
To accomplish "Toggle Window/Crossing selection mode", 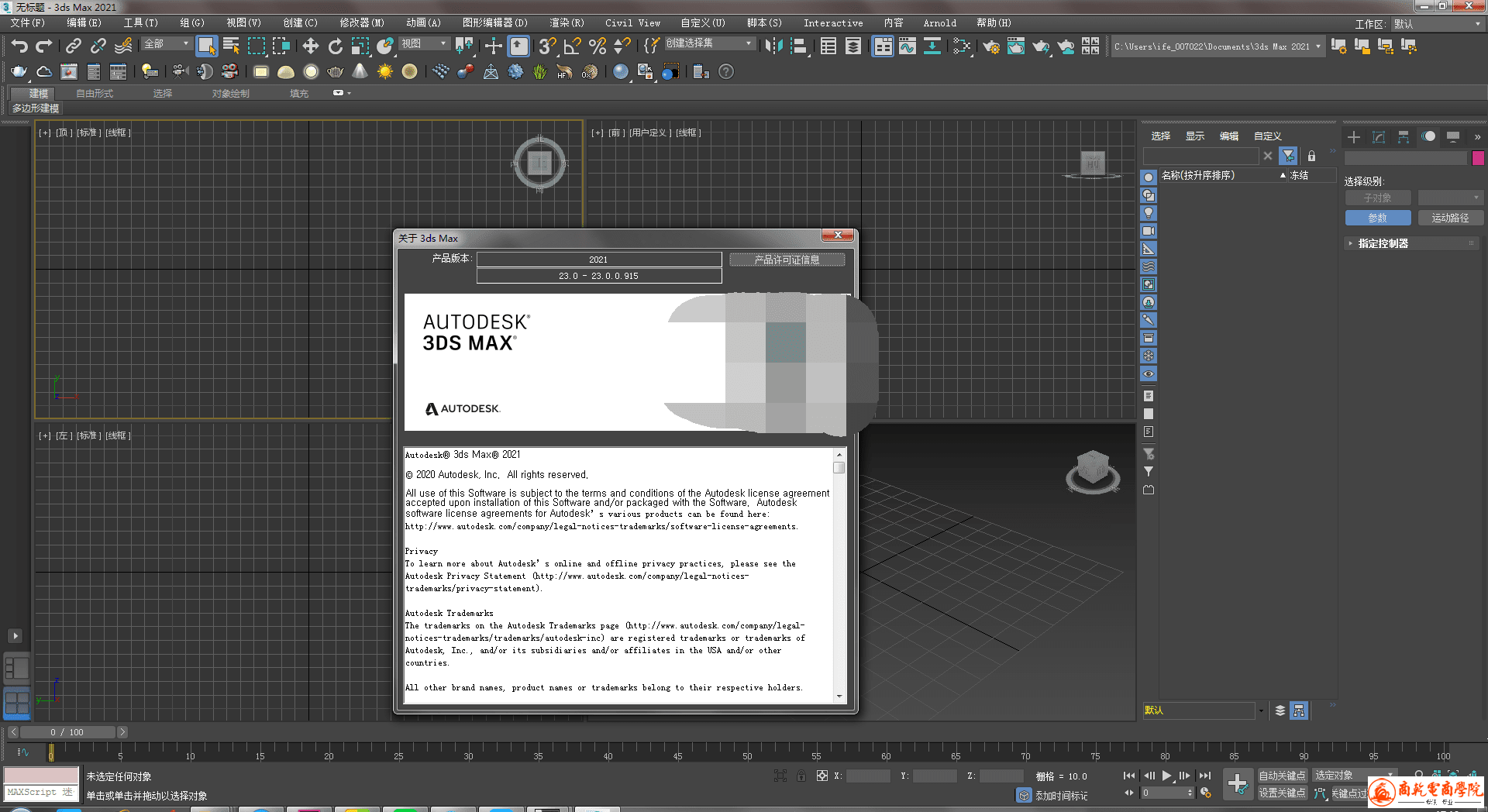I will [281, 46].
